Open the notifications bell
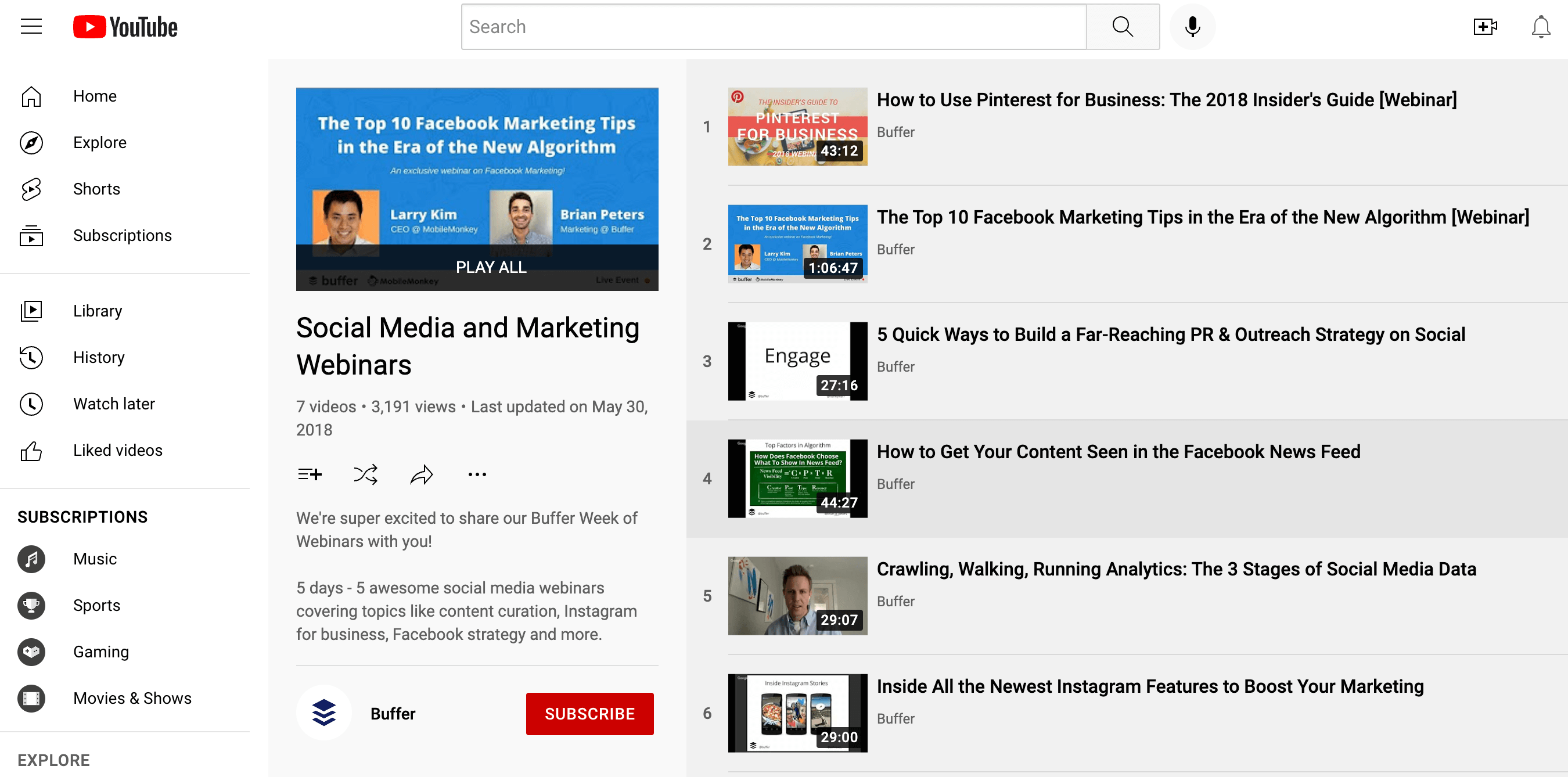 point(1541,27)
